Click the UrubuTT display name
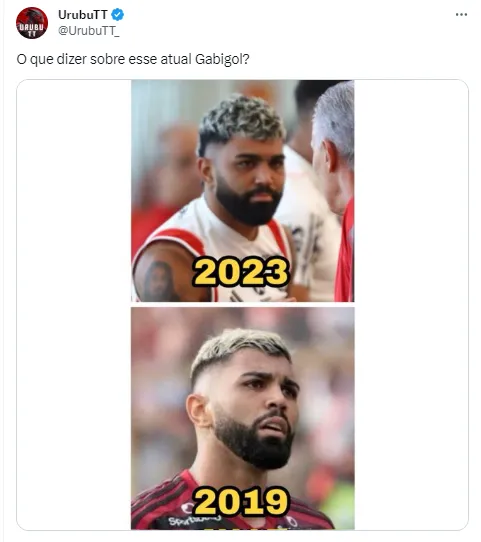481x542 pixels. [x=83, y=15]
